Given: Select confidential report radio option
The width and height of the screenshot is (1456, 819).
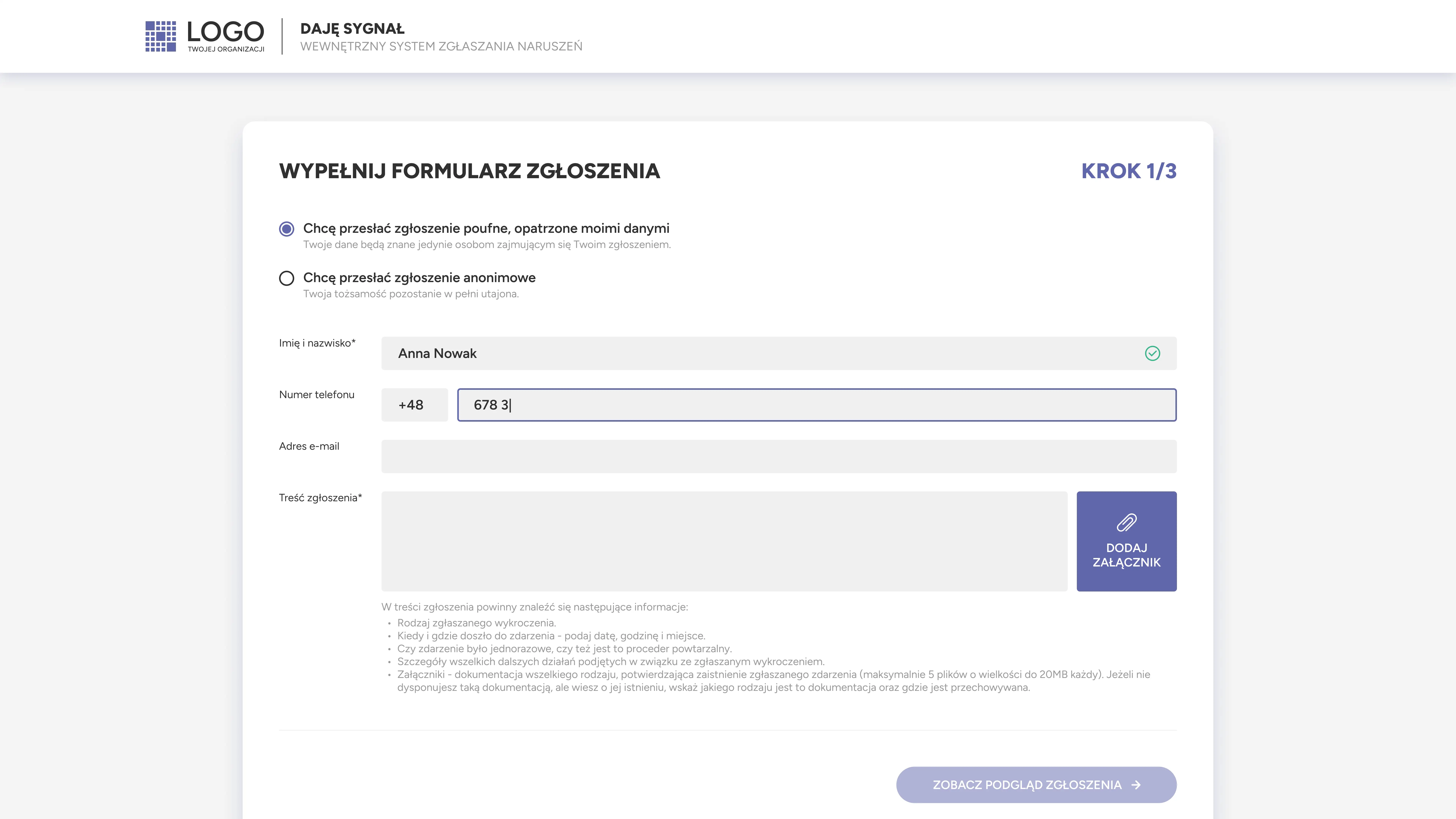Looking at the screenshot, I should (x=287, y=229).
